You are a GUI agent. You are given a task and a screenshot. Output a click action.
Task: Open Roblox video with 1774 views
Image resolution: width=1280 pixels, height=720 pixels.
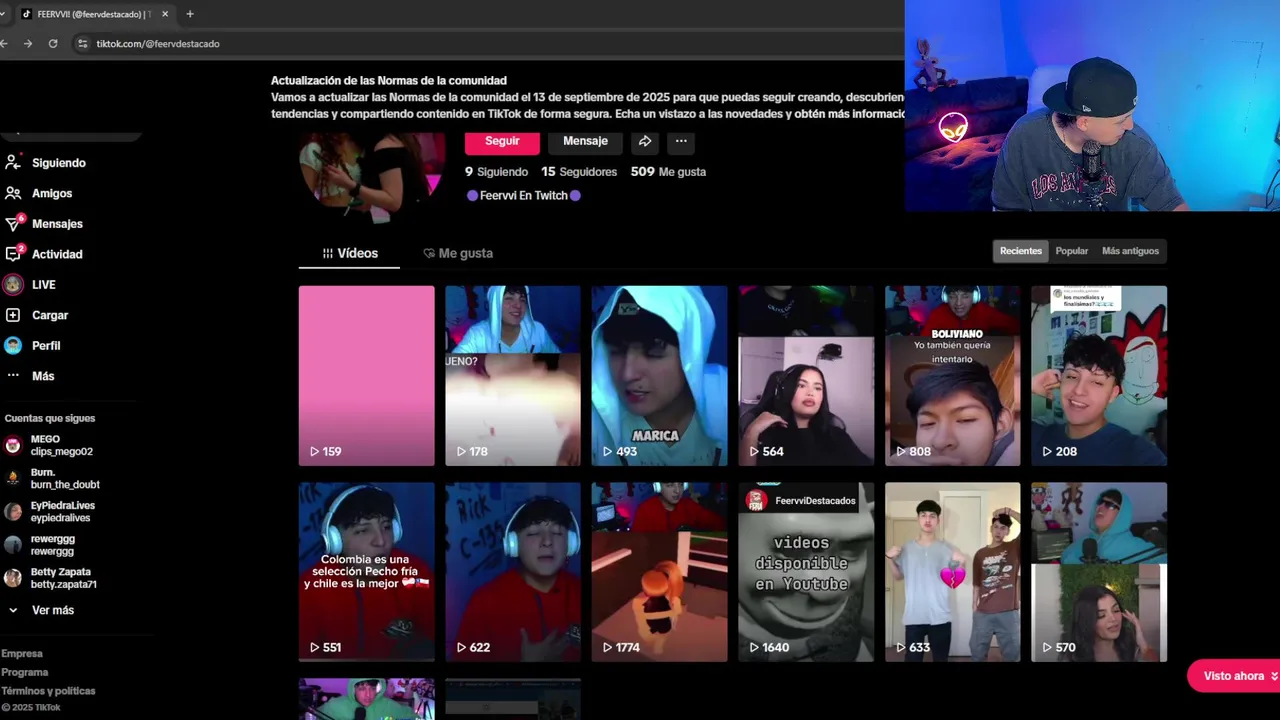660,572
